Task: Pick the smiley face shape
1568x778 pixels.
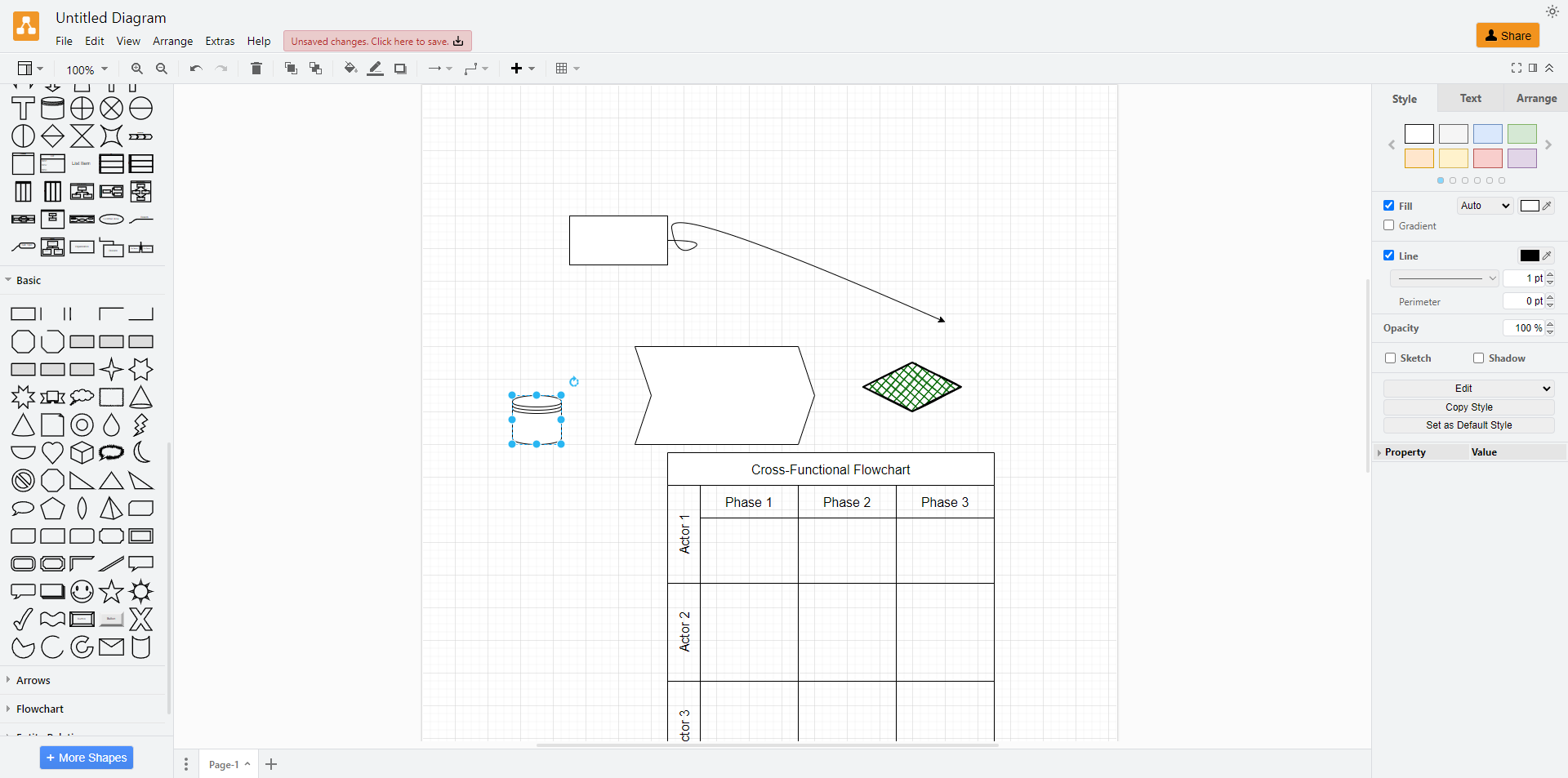Action: [82, 592]
